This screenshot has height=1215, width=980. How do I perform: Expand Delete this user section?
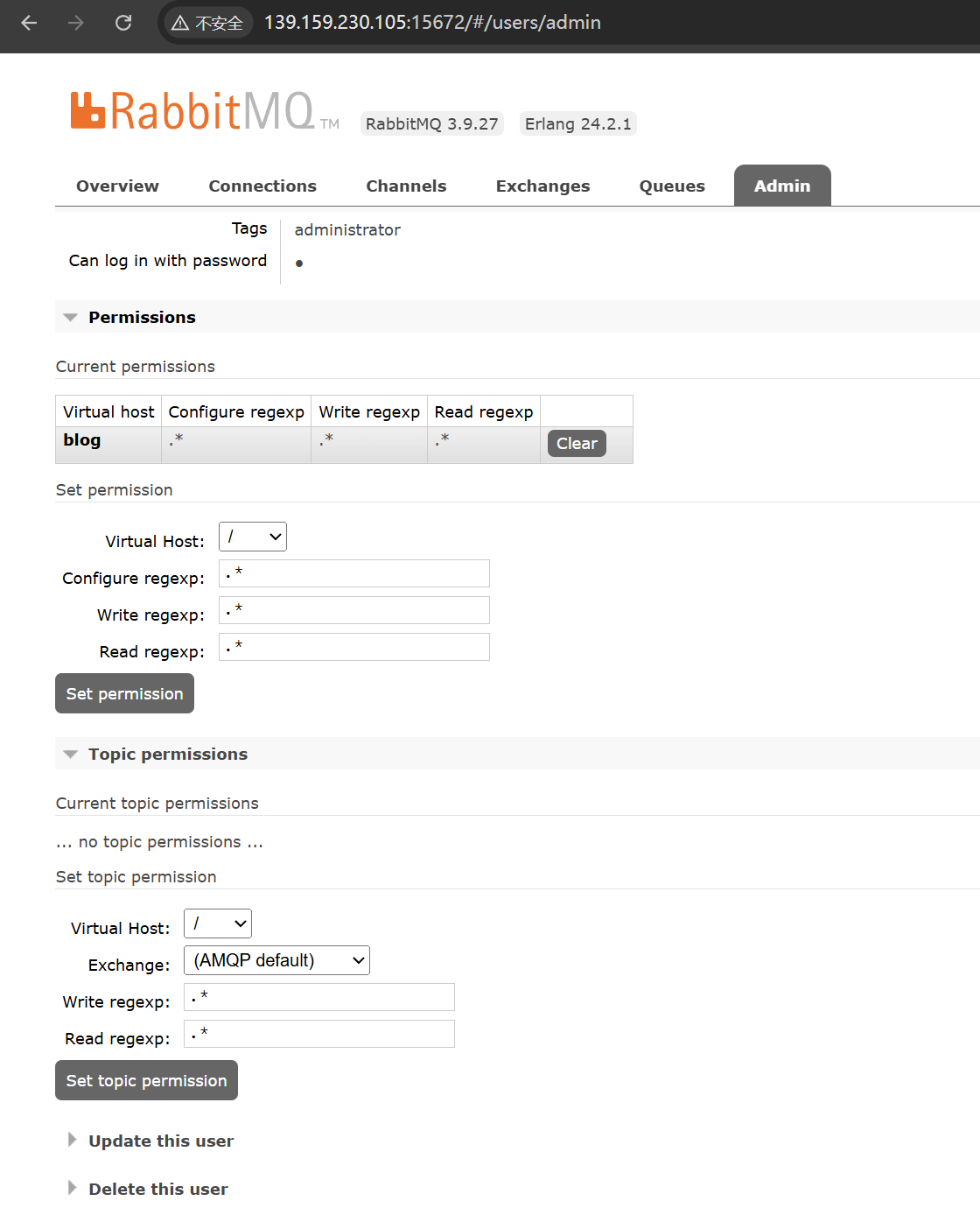(x=157, y=1189)
